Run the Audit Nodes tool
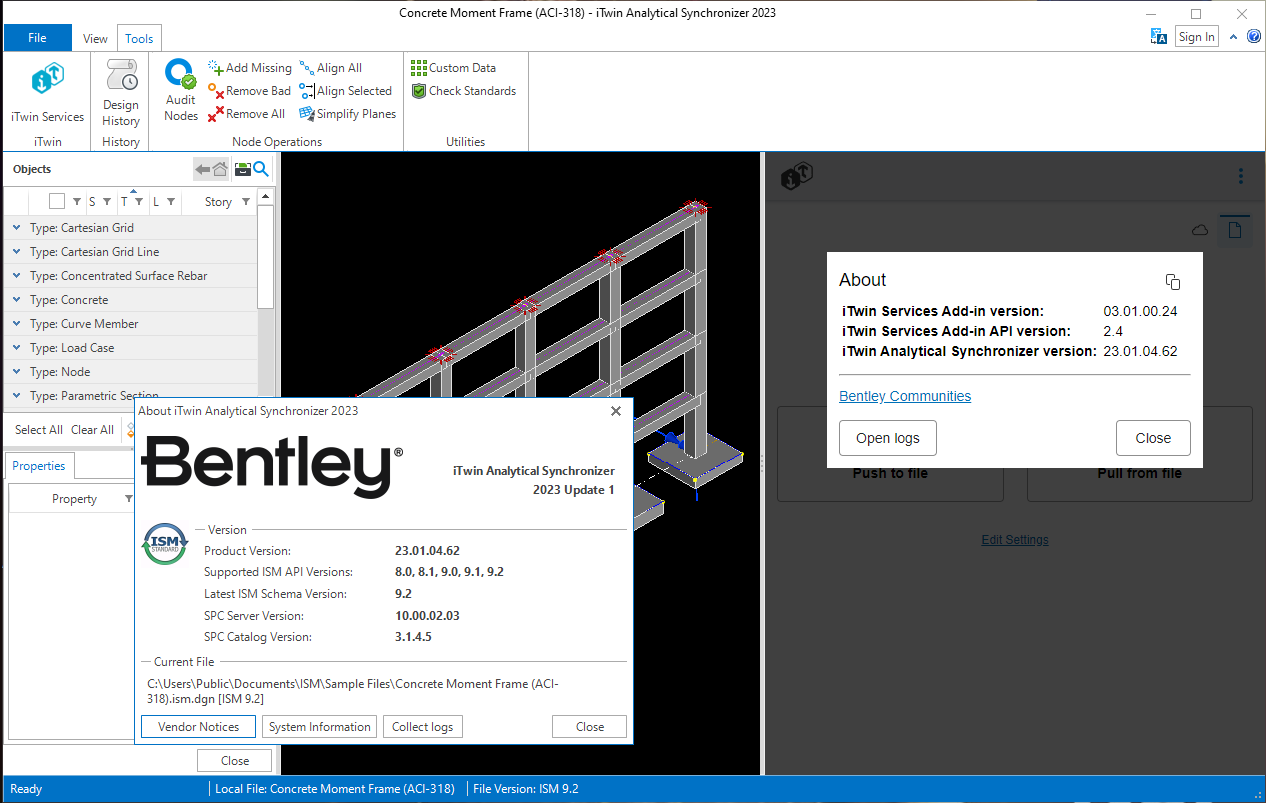 tap(181, 91)
